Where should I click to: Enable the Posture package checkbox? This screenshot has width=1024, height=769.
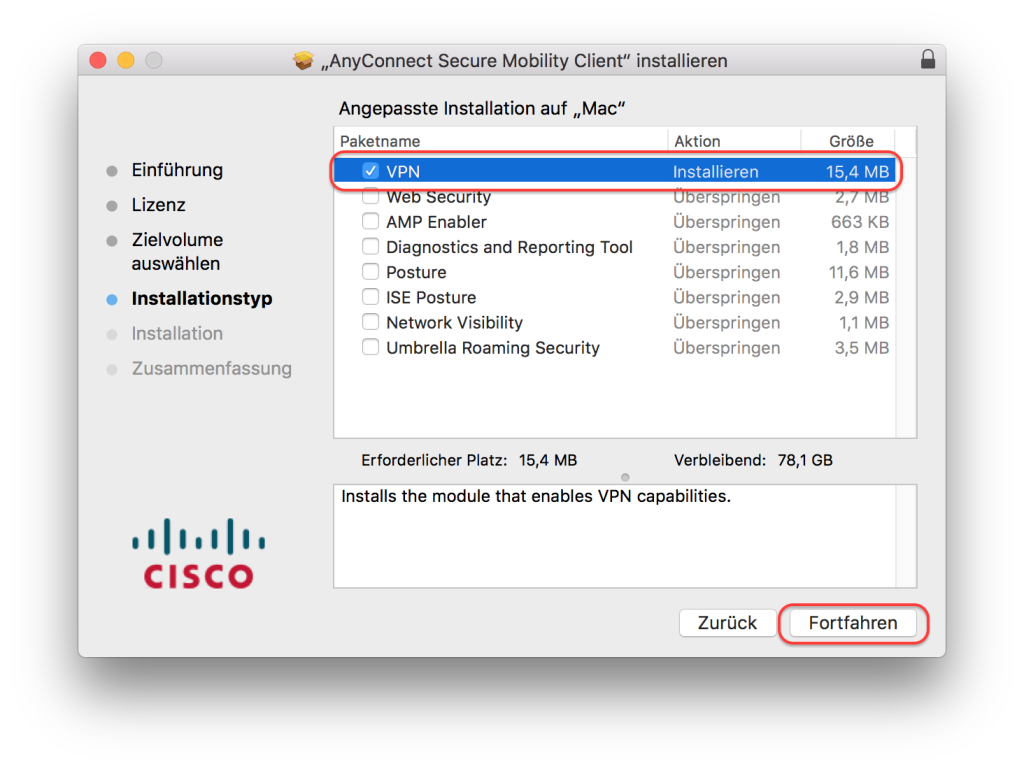[371, 272]
